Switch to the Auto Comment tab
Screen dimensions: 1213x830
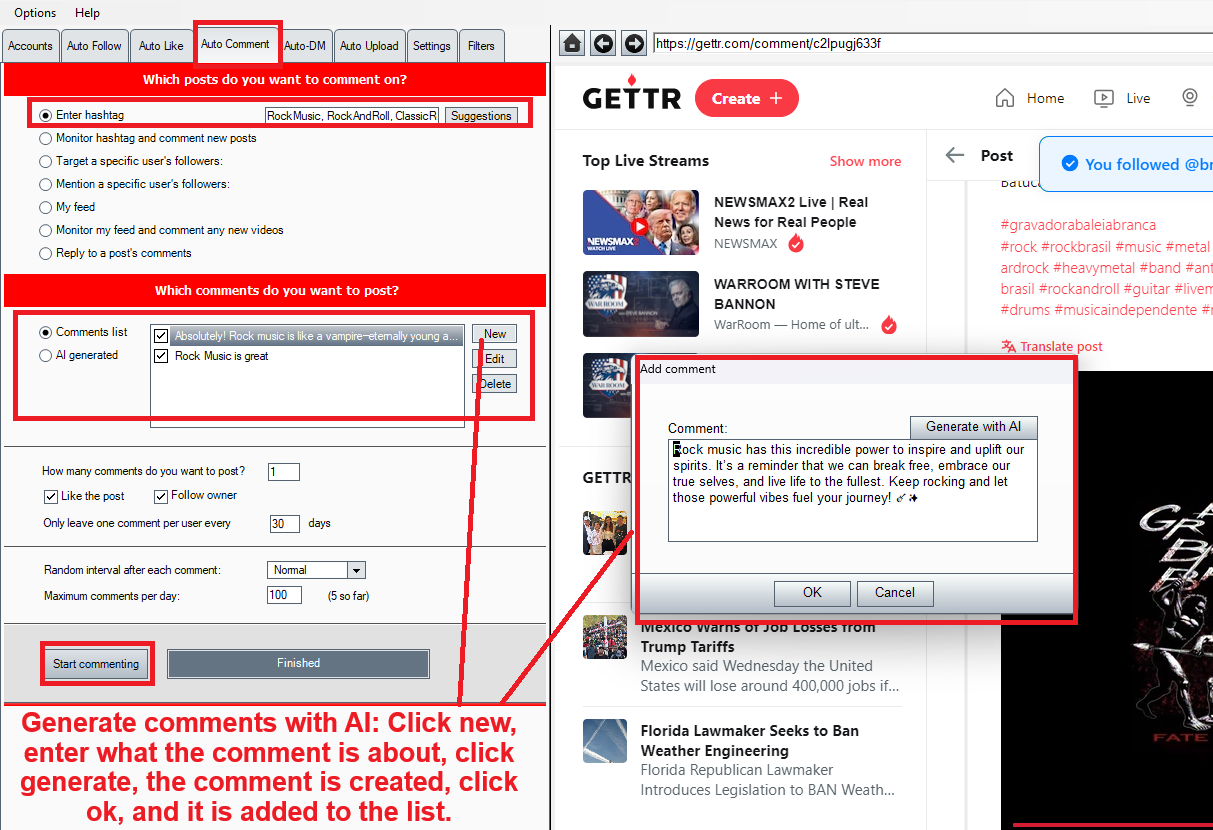(x=236, y=44)
